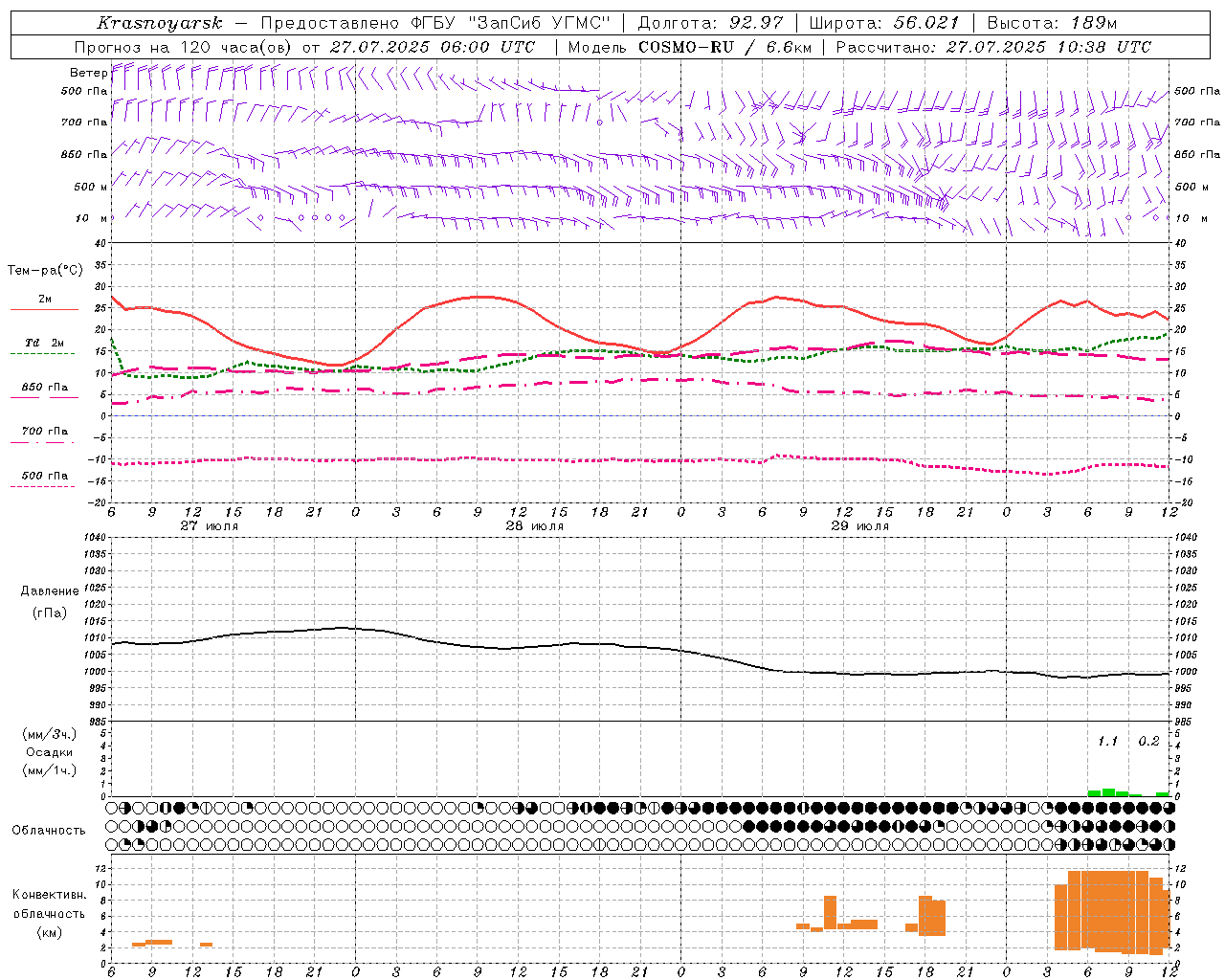The image size is (1225, 980).
Task: Click the 850 гПа temperature legend label
Action: (45, 388)
